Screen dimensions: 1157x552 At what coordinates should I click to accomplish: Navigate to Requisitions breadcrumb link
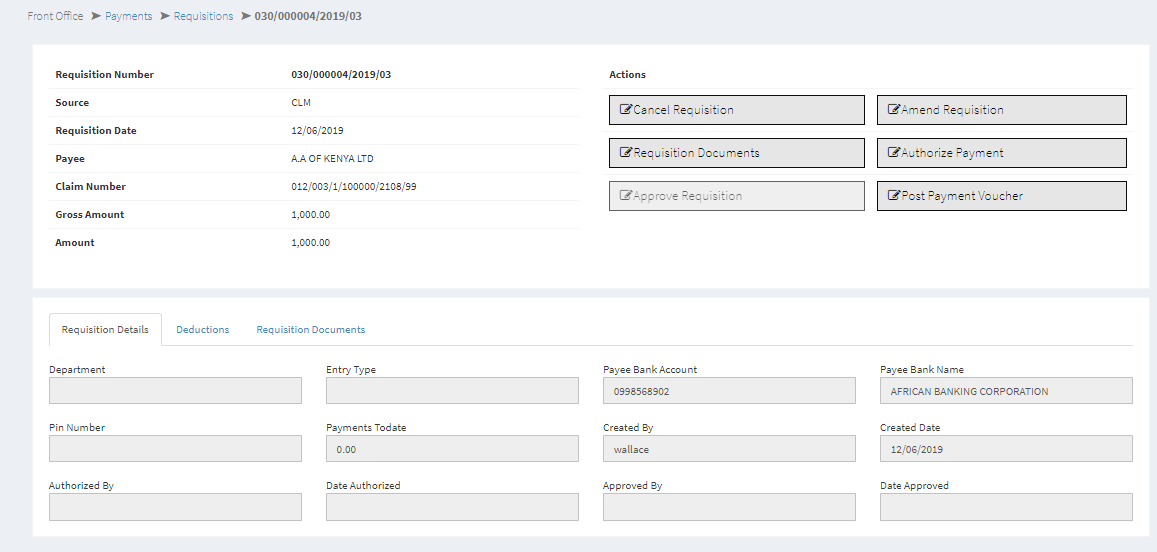pyautogui.click(x=203, y=16)
